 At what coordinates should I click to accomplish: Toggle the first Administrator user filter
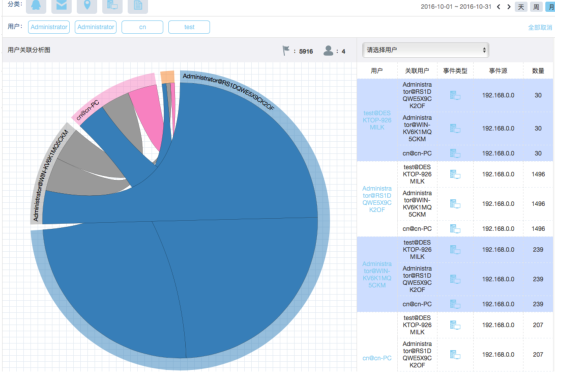49,27
